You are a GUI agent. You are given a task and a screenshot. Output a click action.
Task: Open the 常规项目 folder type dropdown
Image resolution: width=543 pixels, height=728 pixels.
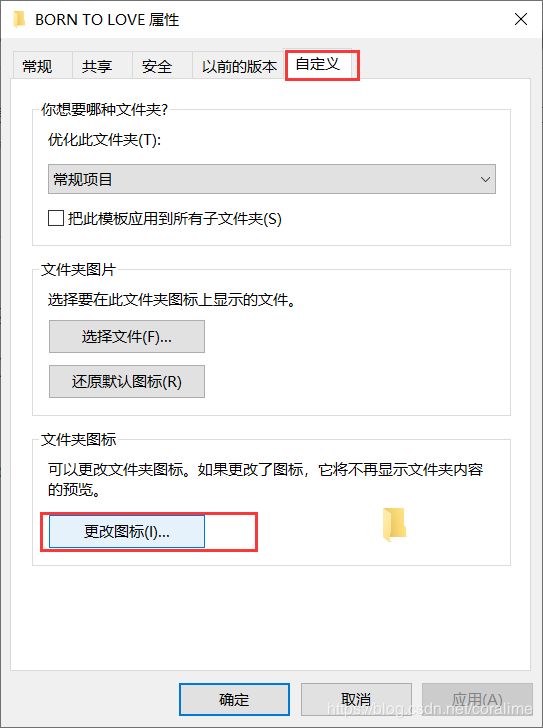pyautogui.click(x=272, y=179)
